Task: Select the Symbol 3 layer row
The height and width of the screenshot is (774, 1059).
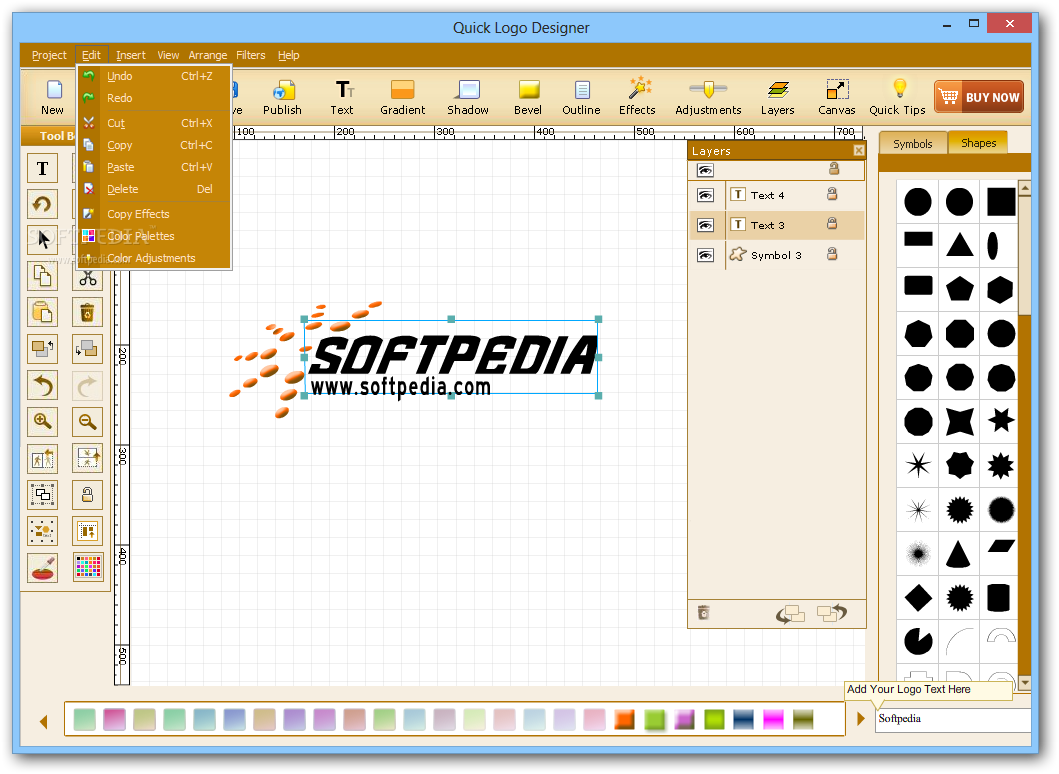Action: coord(777,255)
